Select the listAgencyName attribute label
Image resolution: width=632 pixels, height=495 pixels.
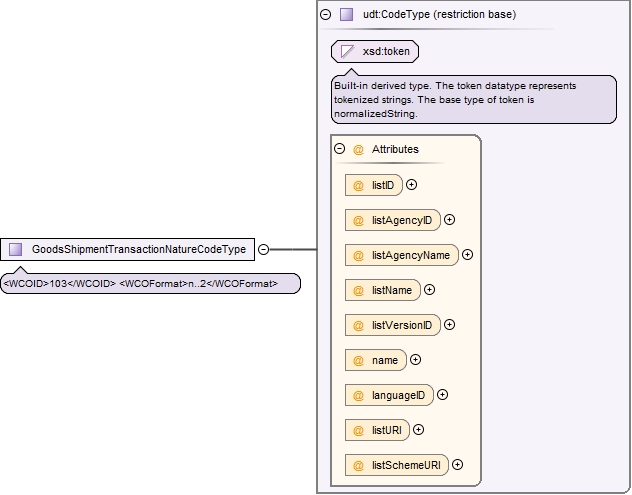click(x=411, y=256)
